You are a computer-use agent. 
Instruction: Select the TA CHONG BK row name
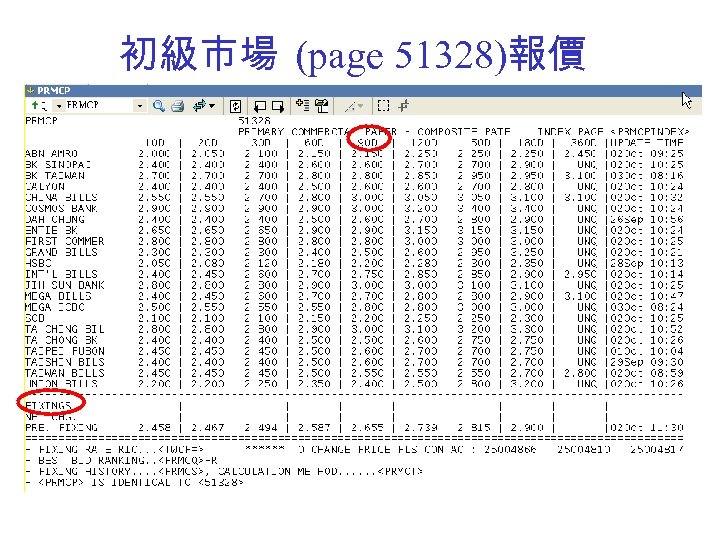[61, 340]
